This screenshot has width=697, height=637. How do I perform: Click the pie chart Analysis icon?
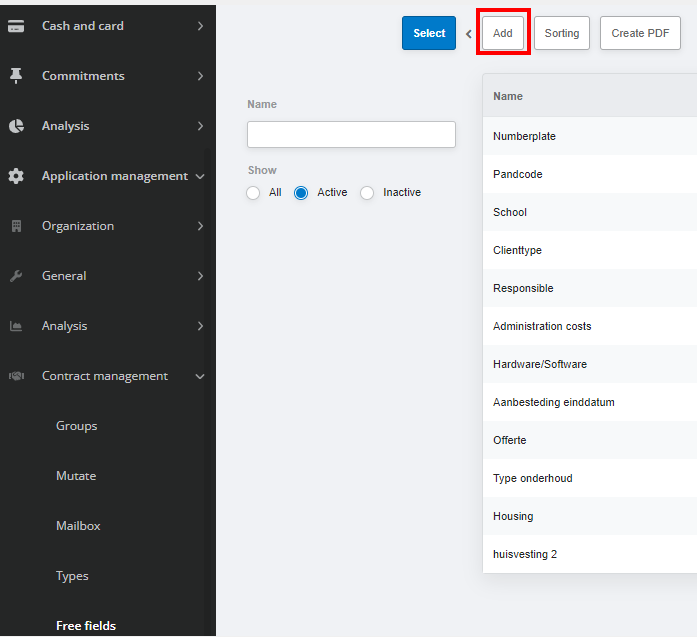[16, 126]
